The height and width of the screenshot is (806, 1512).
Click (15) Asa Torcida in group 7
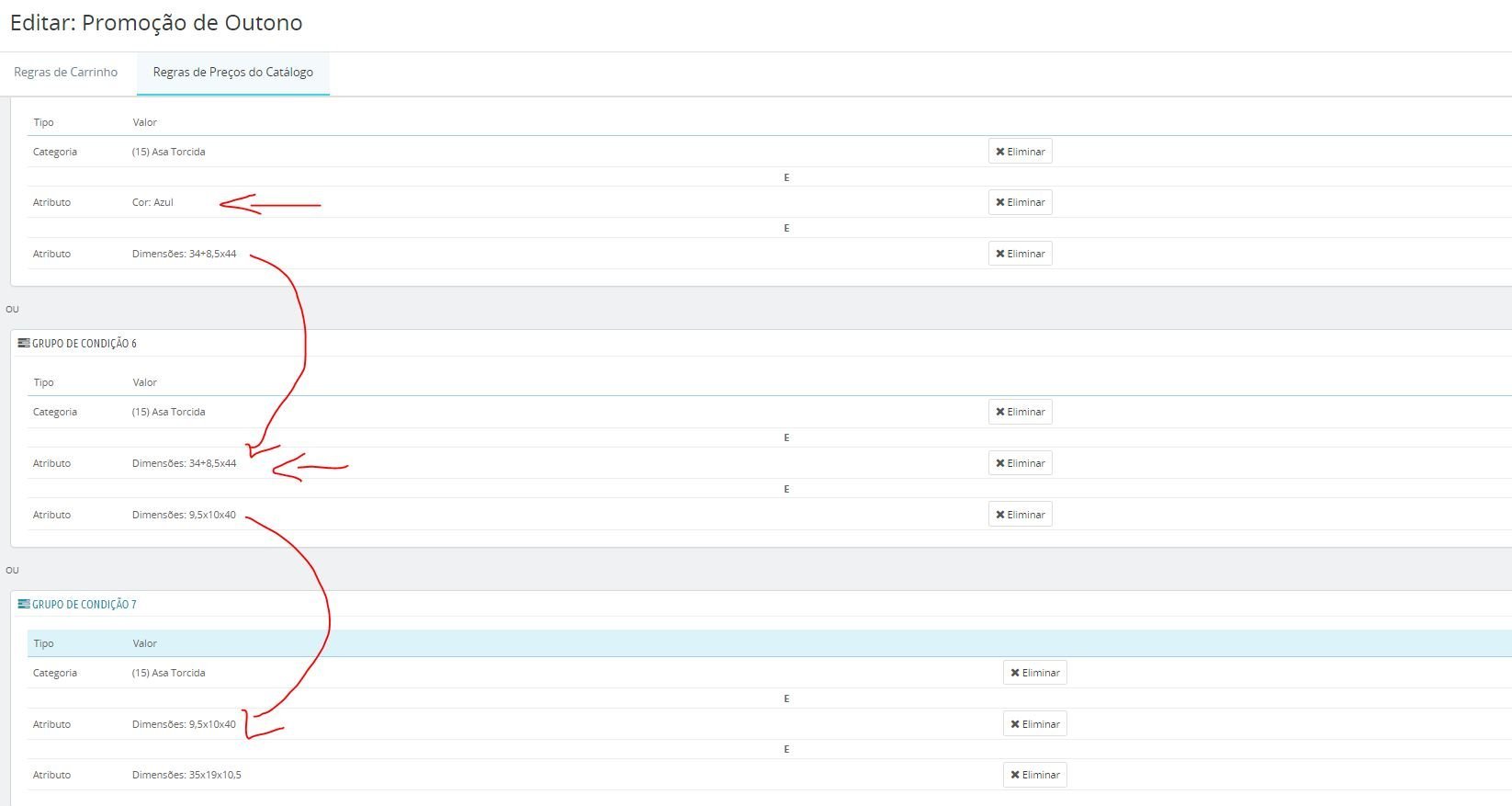(x=168, y=673)
